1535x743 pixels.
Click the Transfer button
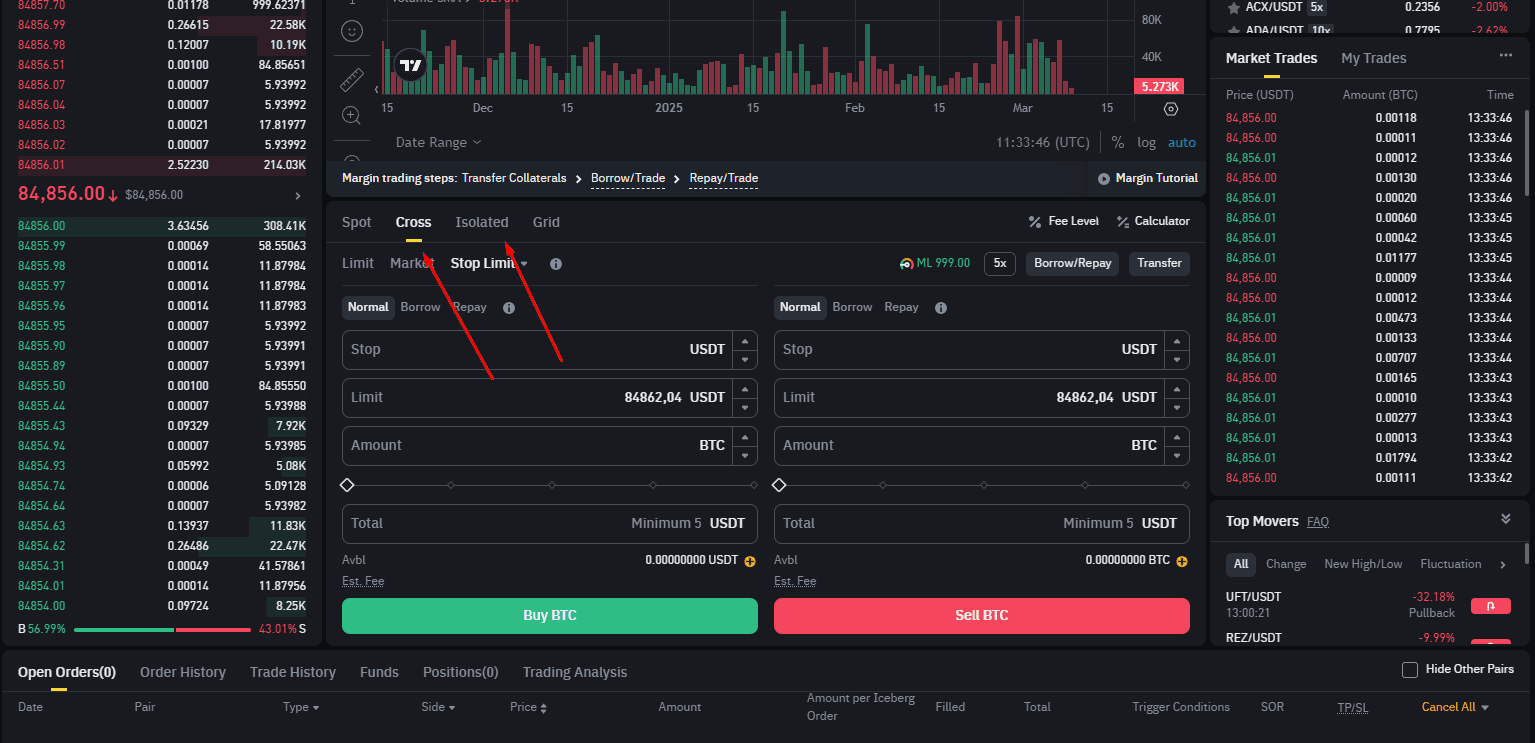pyautogui.click(x=1159, y=263)
